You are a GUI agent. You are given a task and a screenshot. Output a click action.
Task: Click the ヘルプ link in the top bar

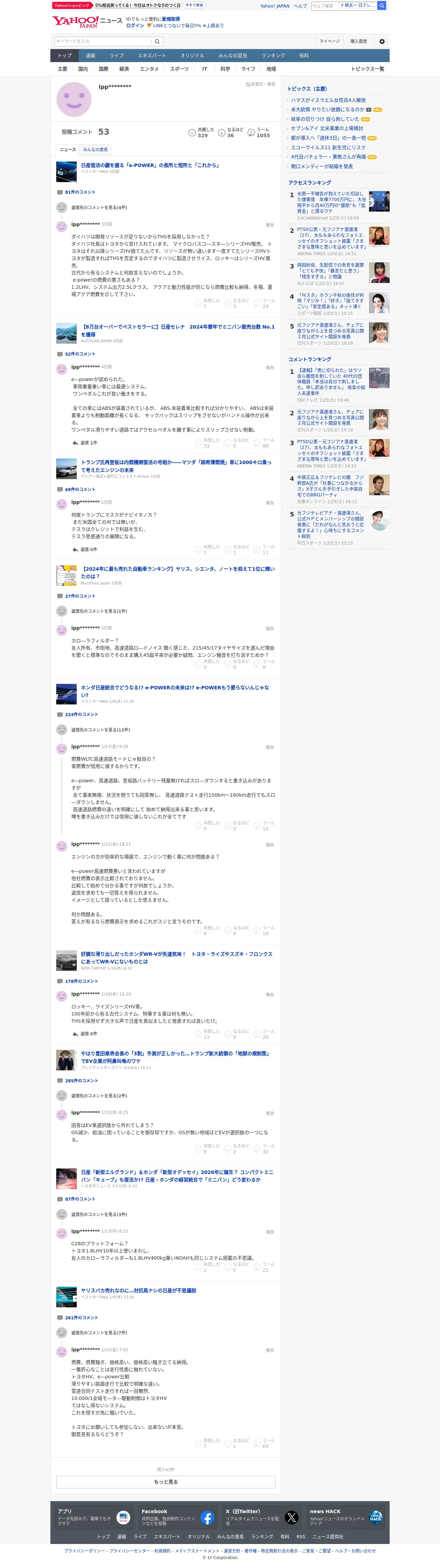(301, 6)
